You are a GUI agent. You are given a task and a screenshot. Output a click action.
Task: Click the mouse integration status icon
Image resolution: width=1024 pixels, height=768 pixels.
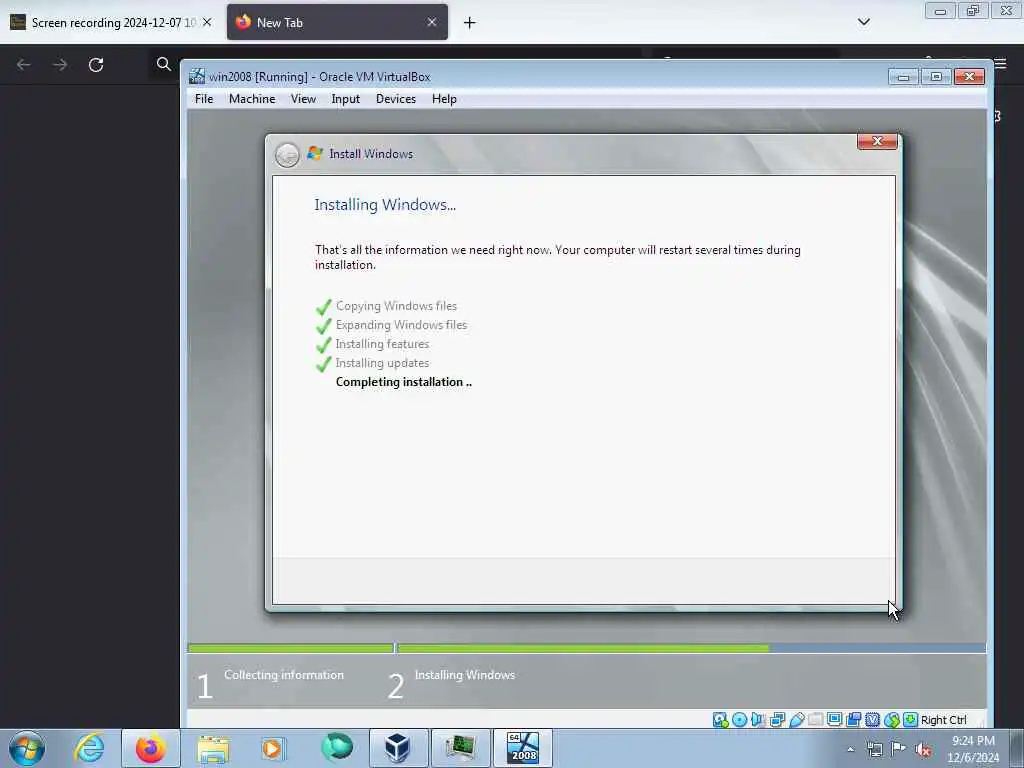(891, 720)
